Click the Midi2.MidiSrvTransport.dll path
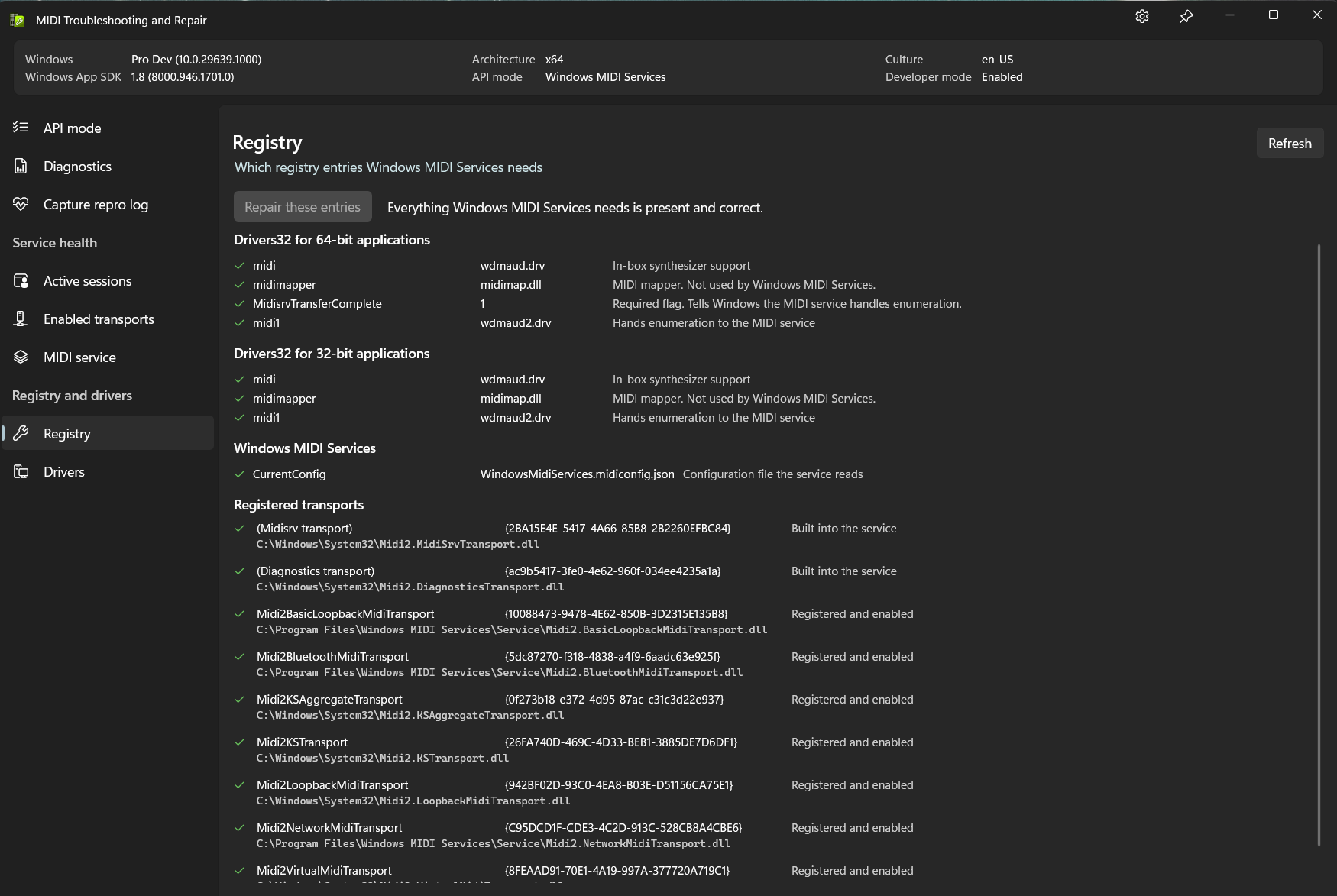 398,545
